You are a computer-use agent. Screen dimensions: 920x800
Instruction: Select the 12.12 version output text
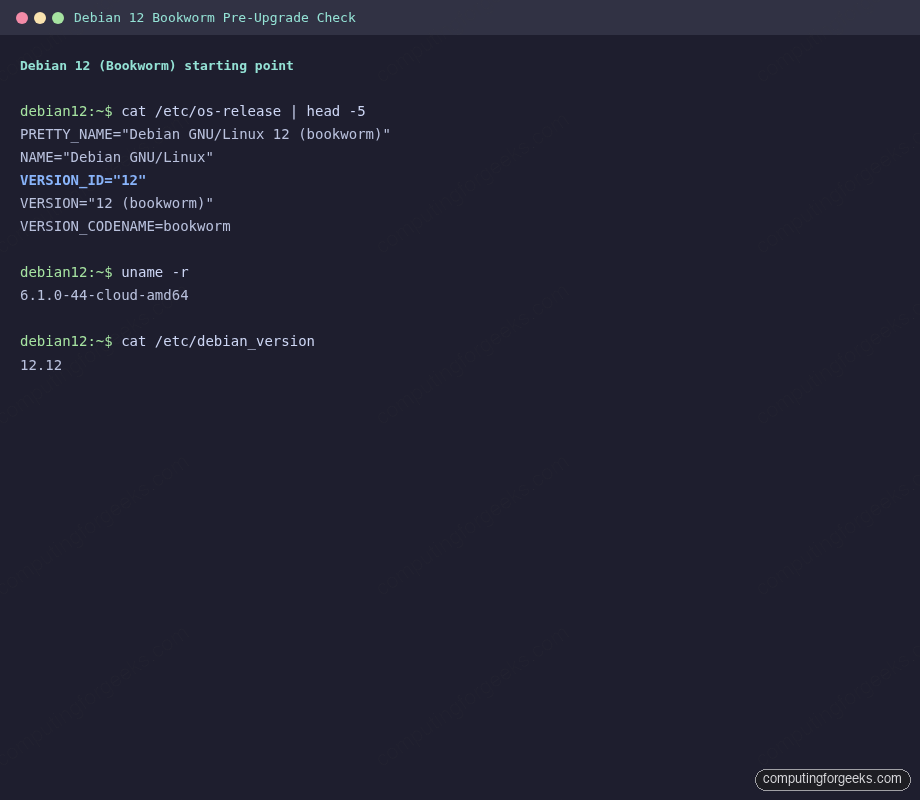pos(40,365)
